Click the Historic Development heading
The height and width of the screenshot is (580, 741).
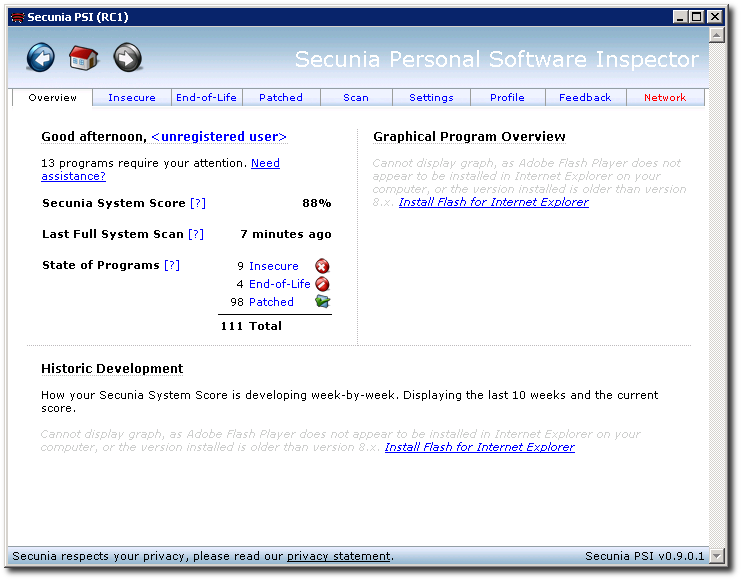tap(112, 369)
